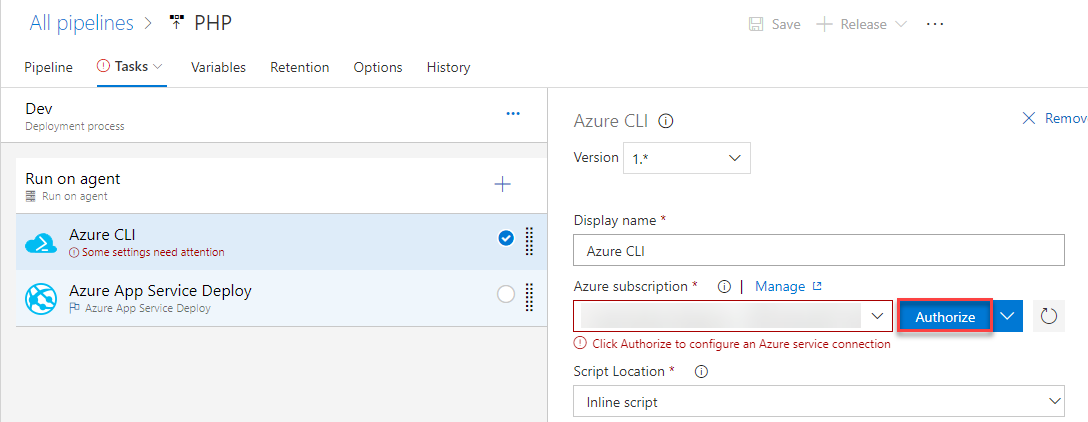The image size is (1088, 422).
Task: Click the Save disk icon
Action: (756, 24)
